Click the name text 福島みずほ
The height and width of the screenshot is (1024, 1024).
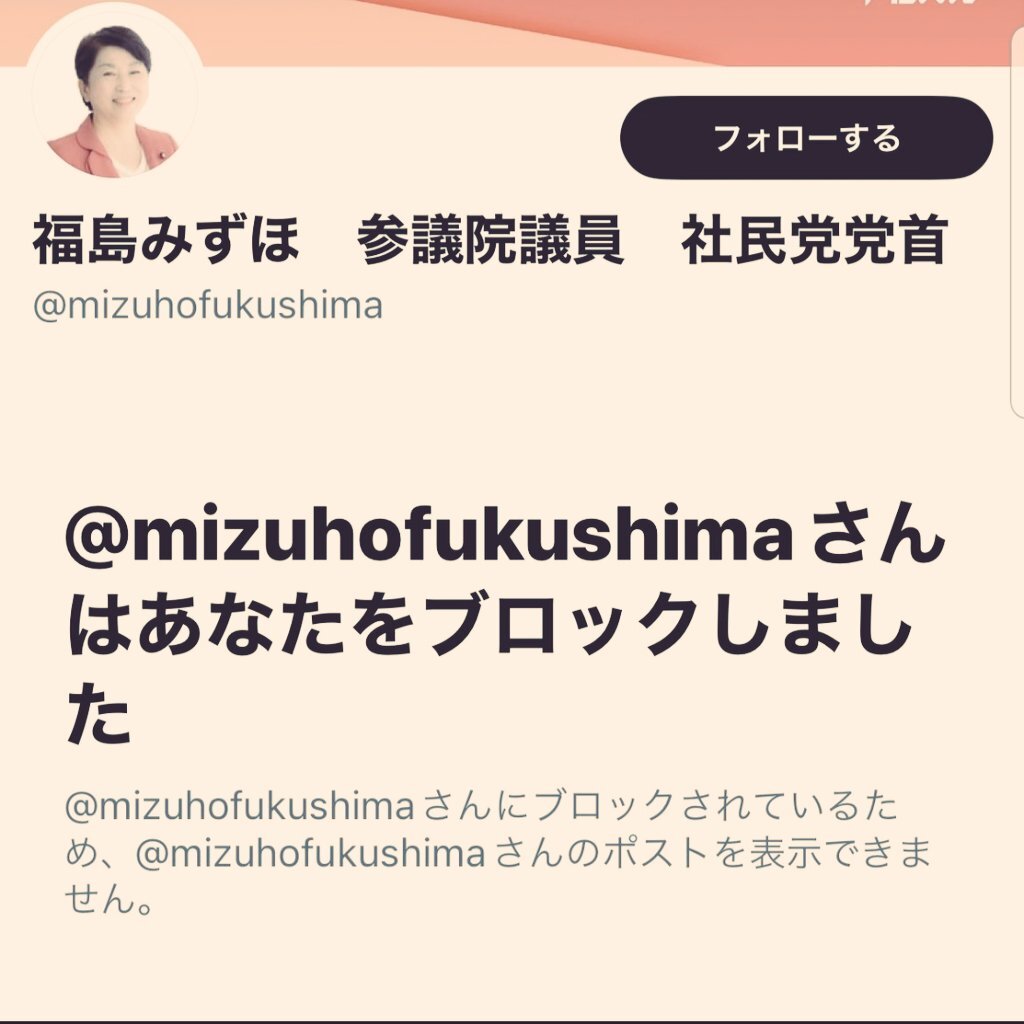[x=165, y=240]
